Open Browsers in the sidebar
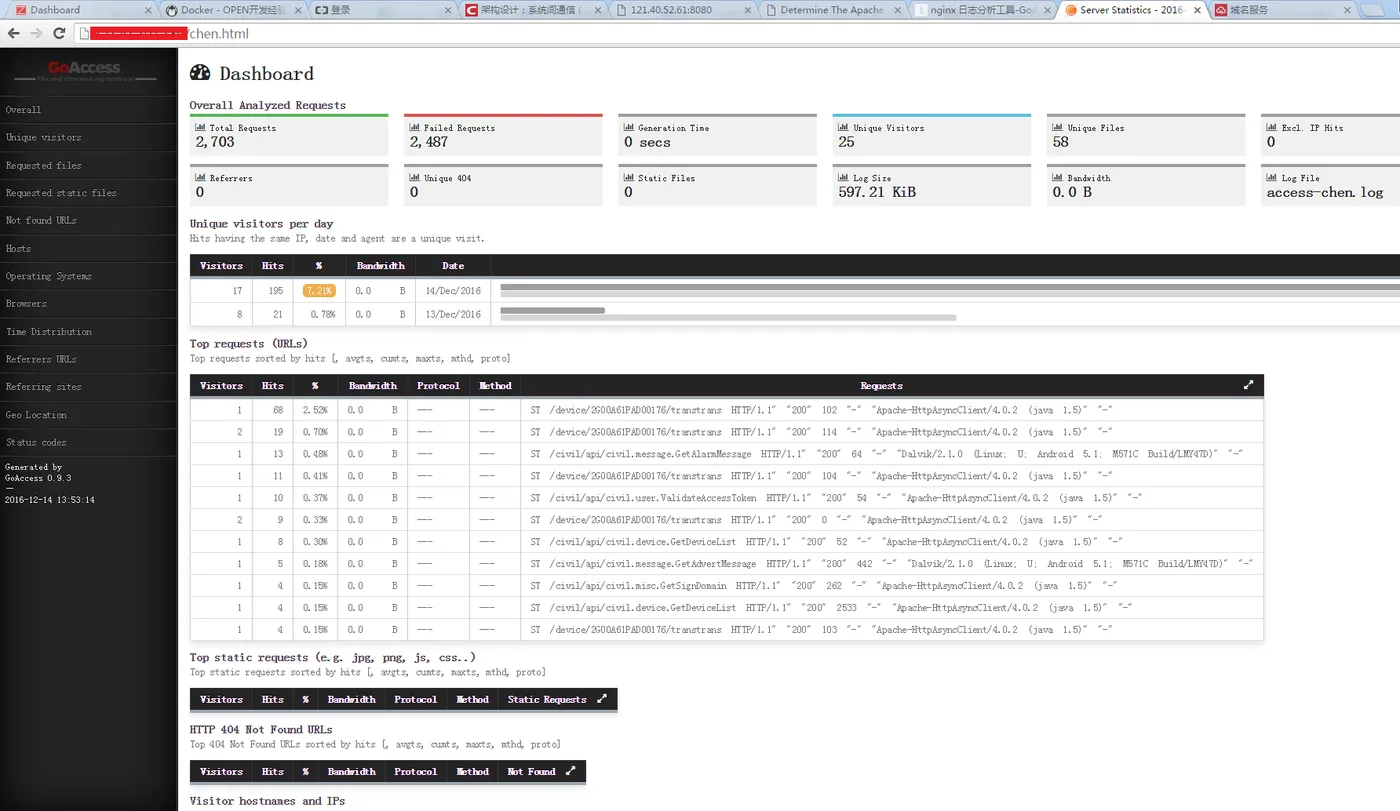 88,304
